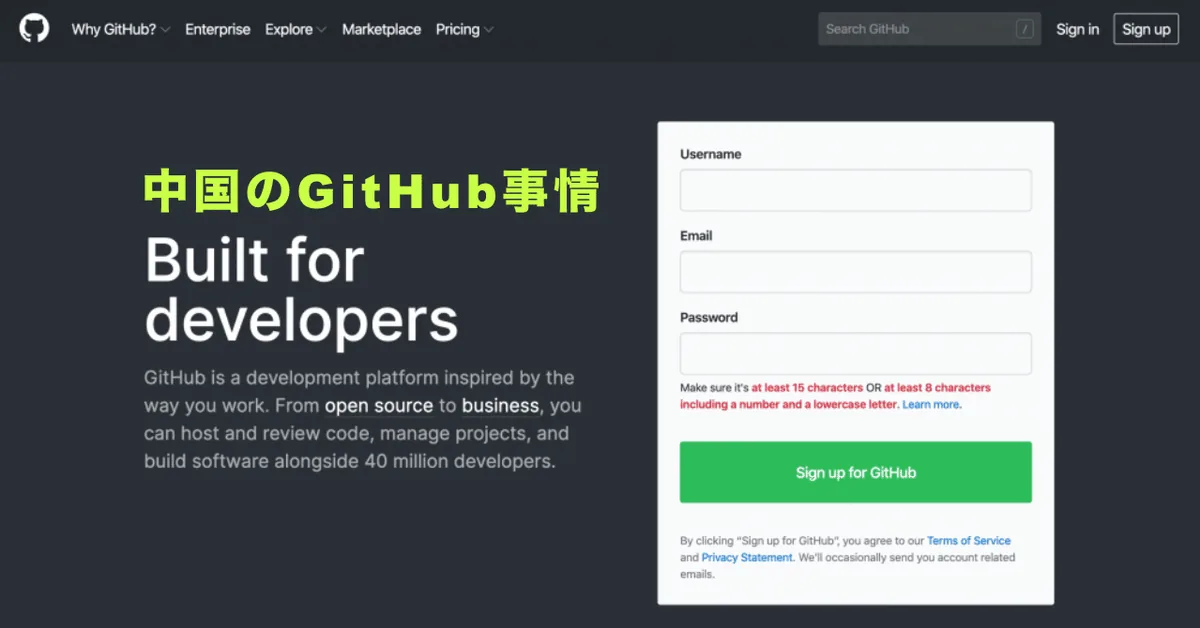Open the password Learn more link
Screen dimensions: 1200x628
tap(931, 405)
